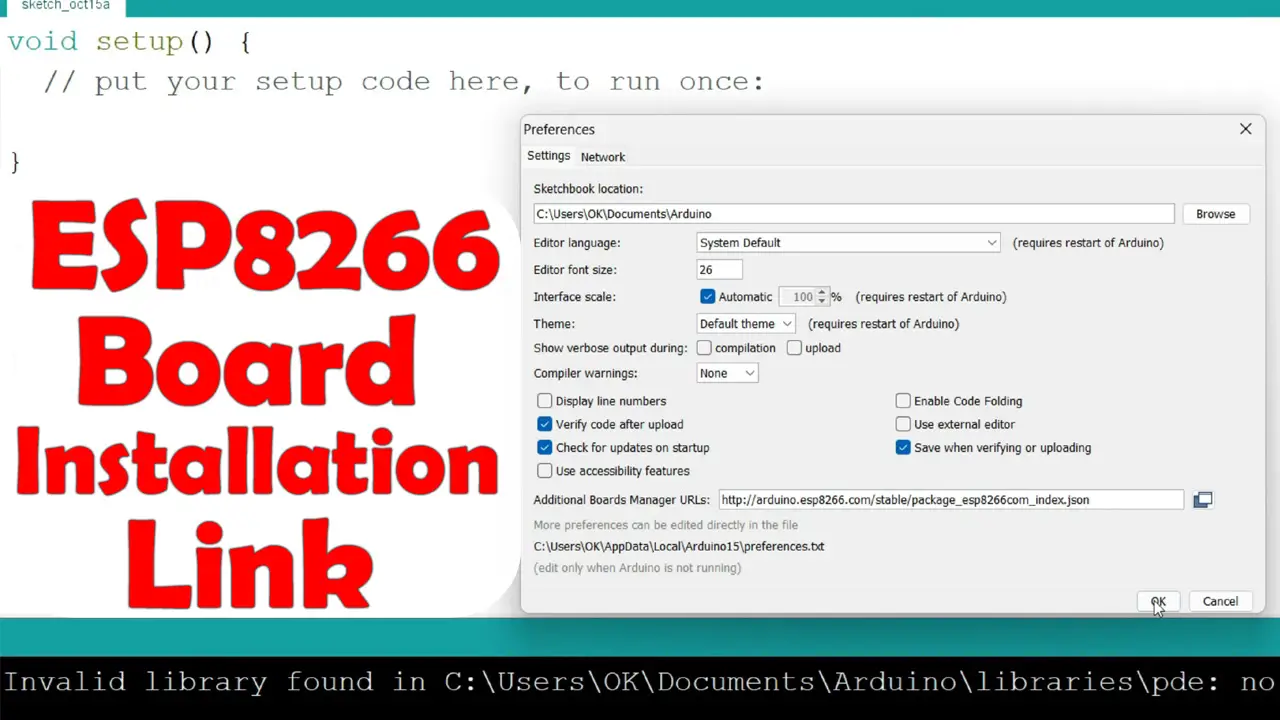Click the Preferences dialog title
The image size is (1280, 720).
point(559,130)
